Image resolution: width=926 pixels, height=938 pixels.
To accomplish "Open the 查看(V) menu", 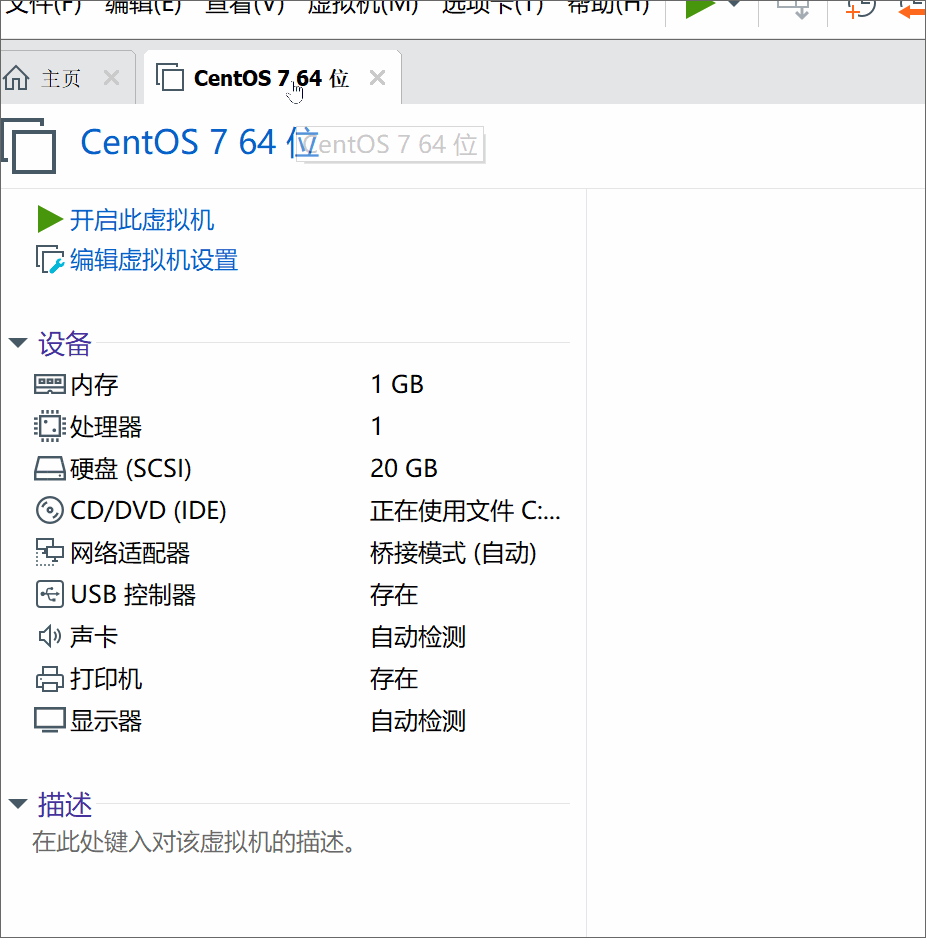I will [x=245, y=7].
